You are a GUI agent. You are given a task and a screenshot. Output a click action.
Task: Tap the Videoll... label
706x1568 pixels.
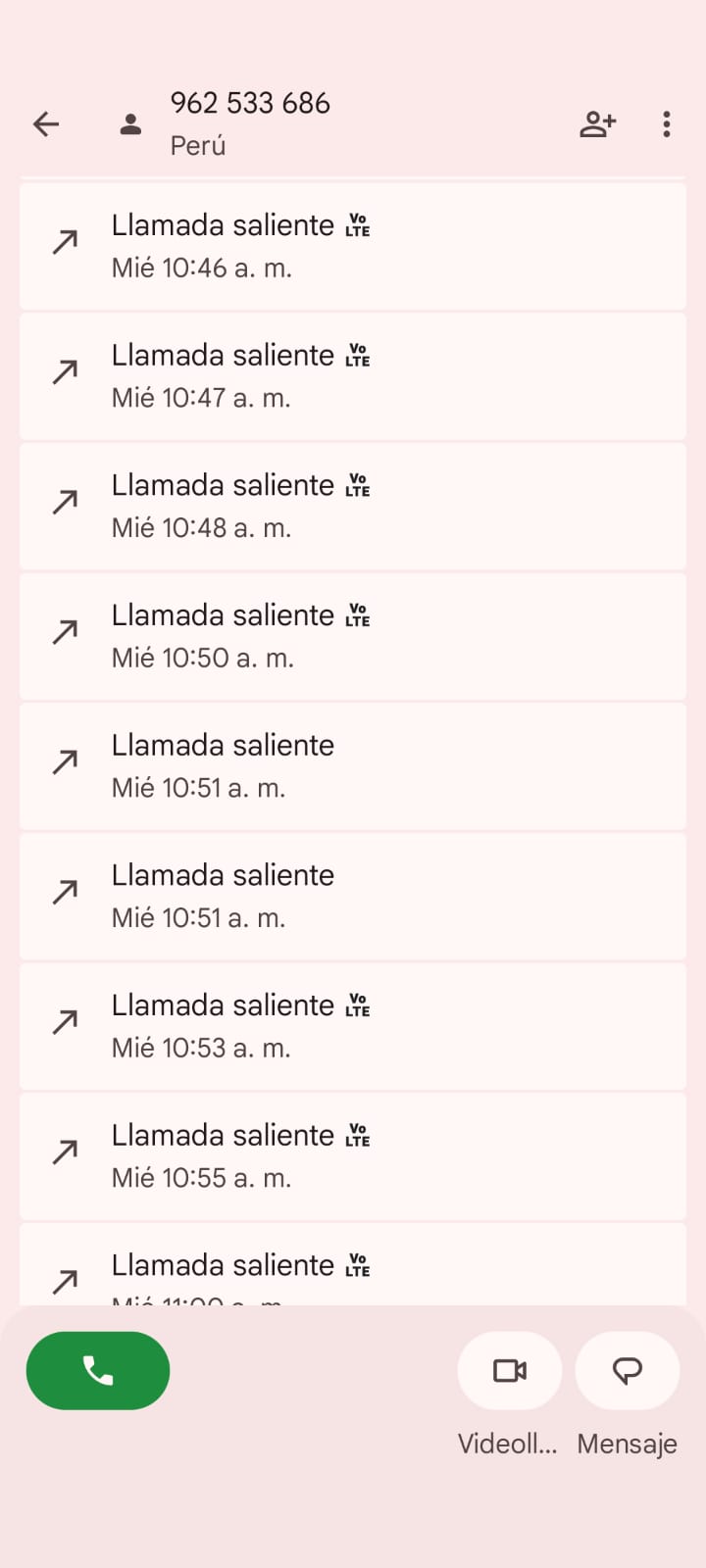pyautogui.click(x=507, y=1444)
